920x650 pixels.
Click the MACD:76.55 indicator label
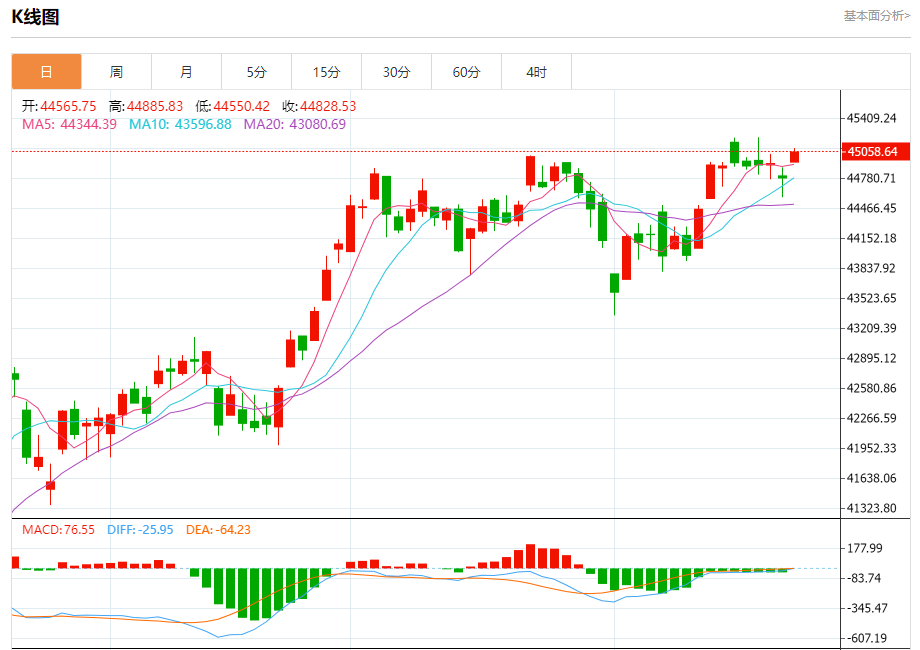coord(58,530)
